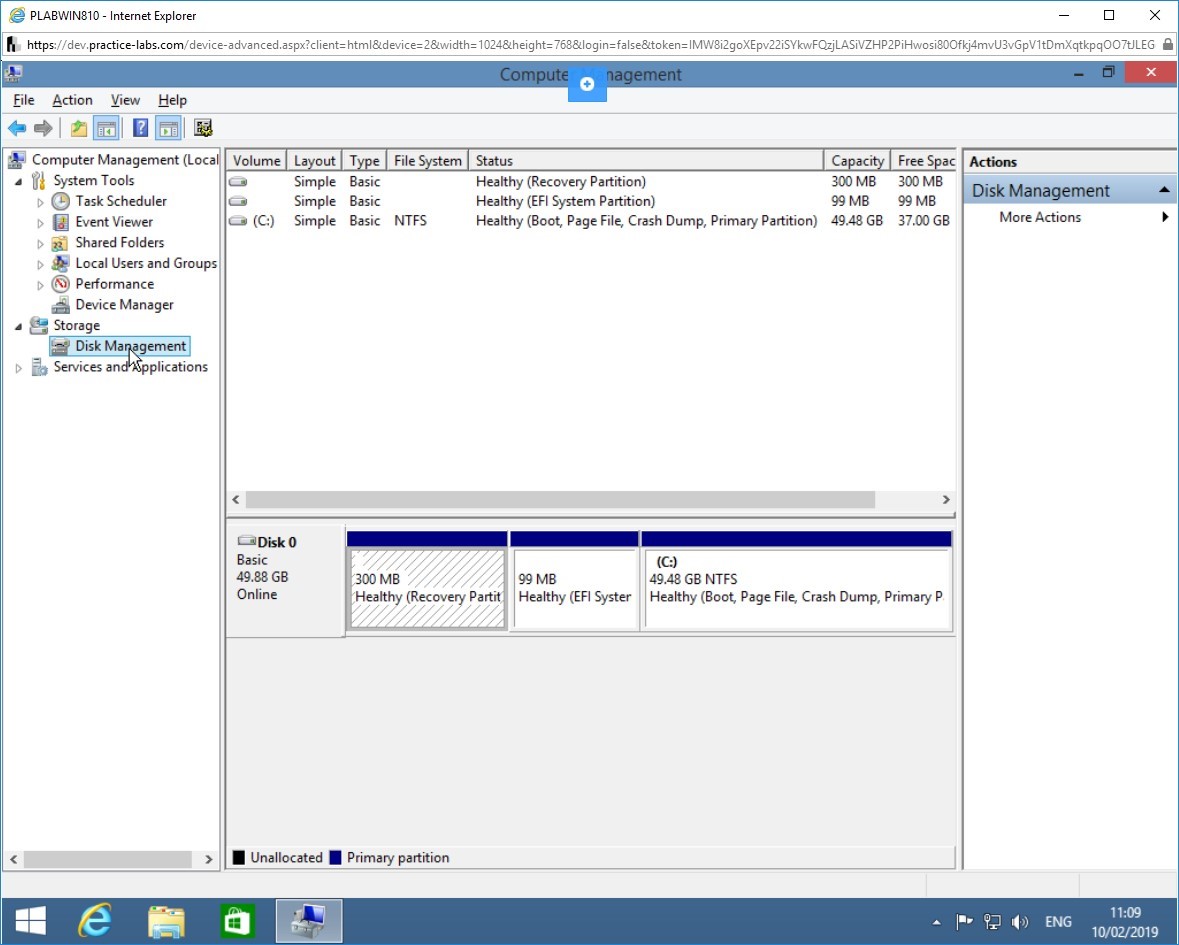
Task: Collapse the System Tools tree node
Action: click(x=19, y=181)
